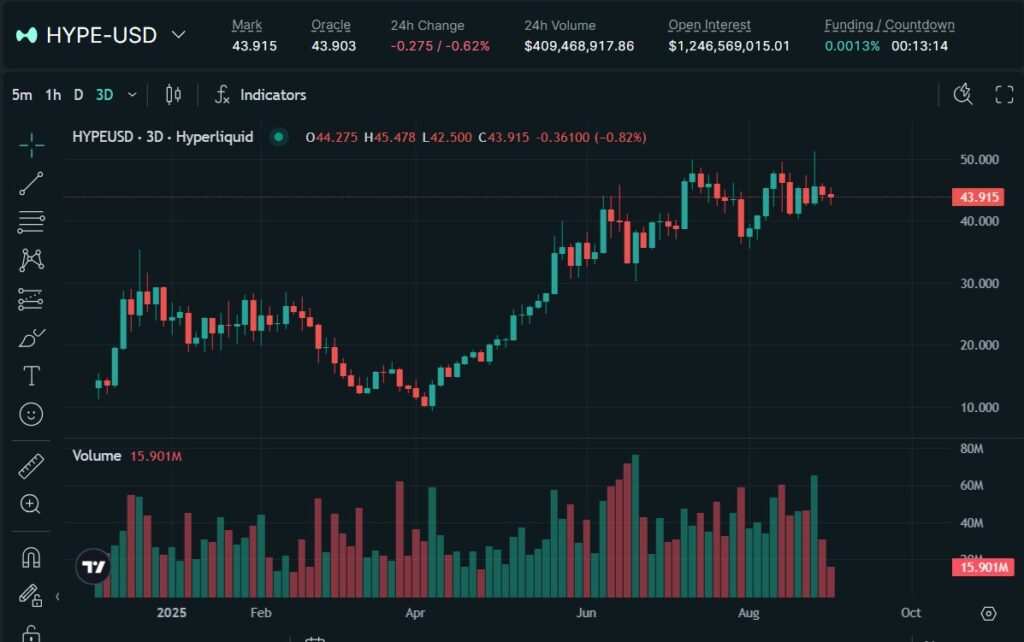Click the Oracle value 43.903
Viewport: 1024px width, 642px height.
click(x=333, y=46)
